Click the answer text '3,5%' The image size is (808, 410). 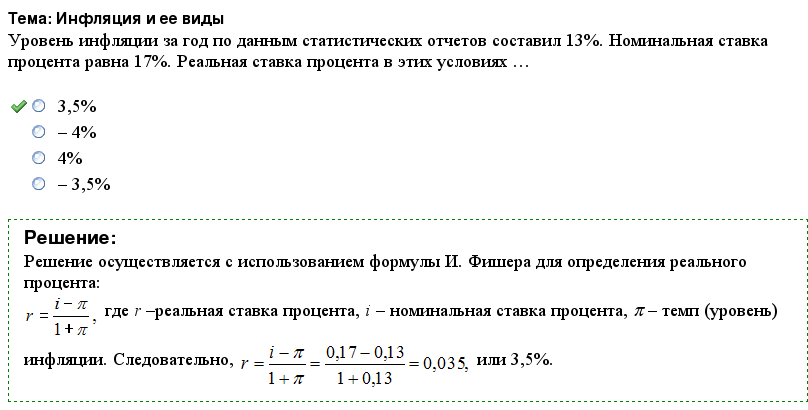(x=77, y=107)
